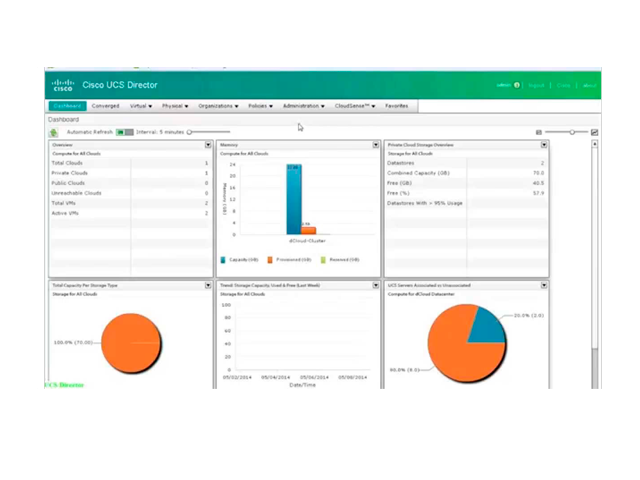Viewport: 640px width, 480px height.
Task: Open the Overview widget dropdown arrow
Action: 208,145
